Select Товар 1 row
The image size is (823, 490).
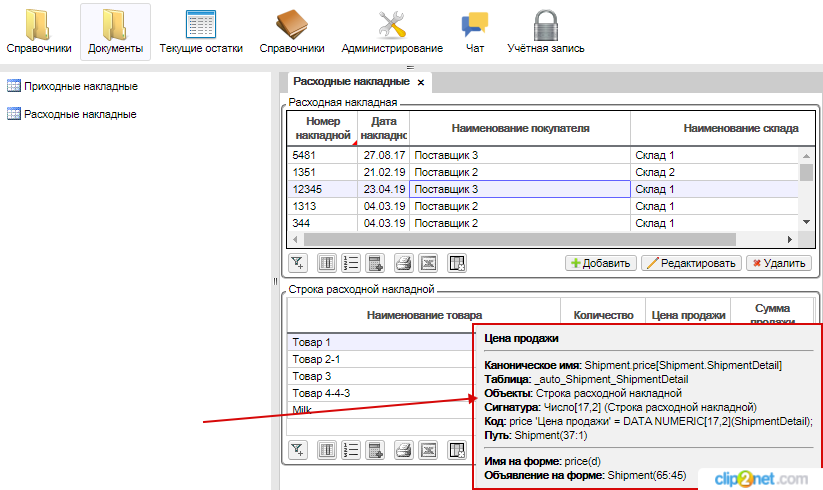[381, 342]
